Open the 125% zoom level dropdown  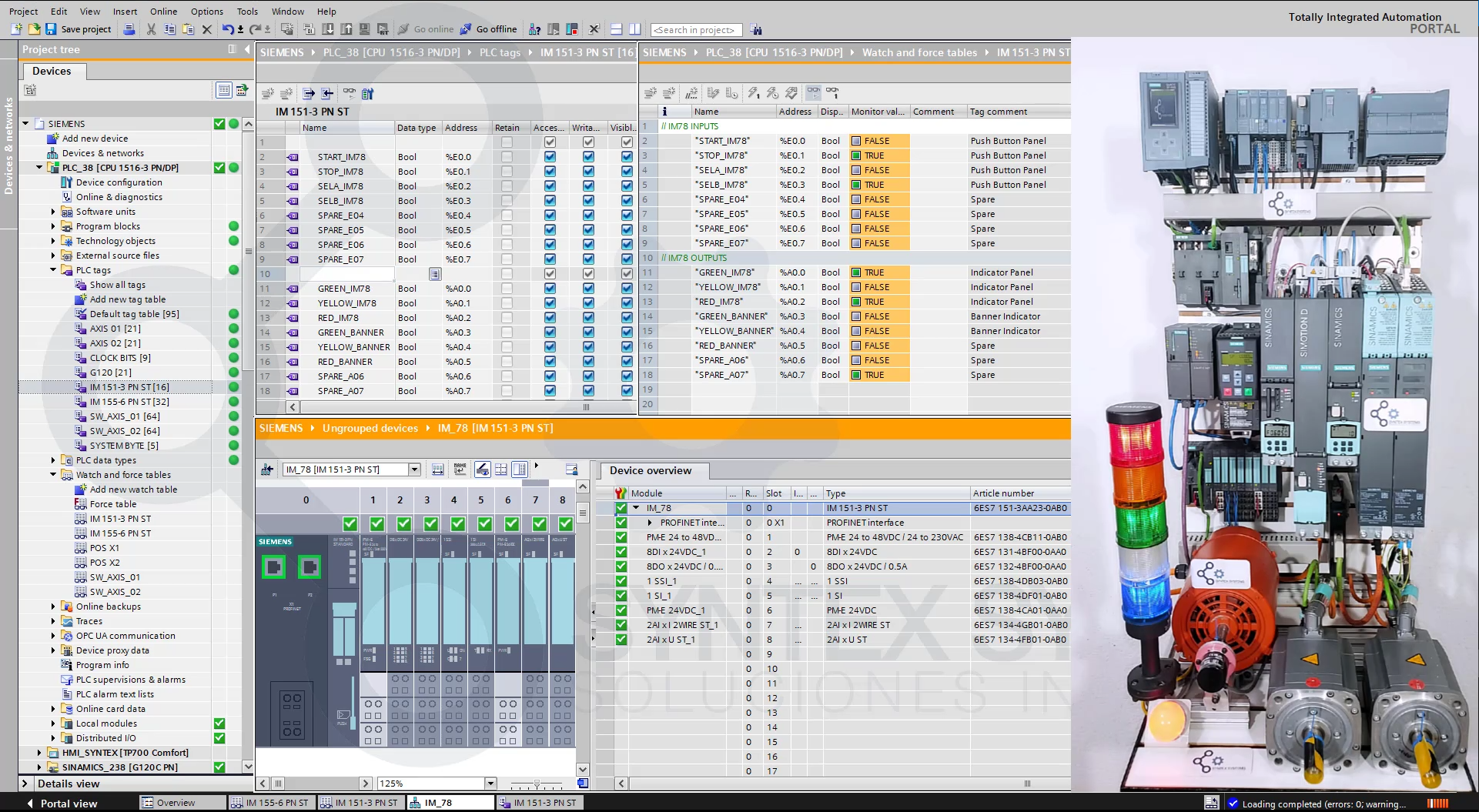click(490, 784)
